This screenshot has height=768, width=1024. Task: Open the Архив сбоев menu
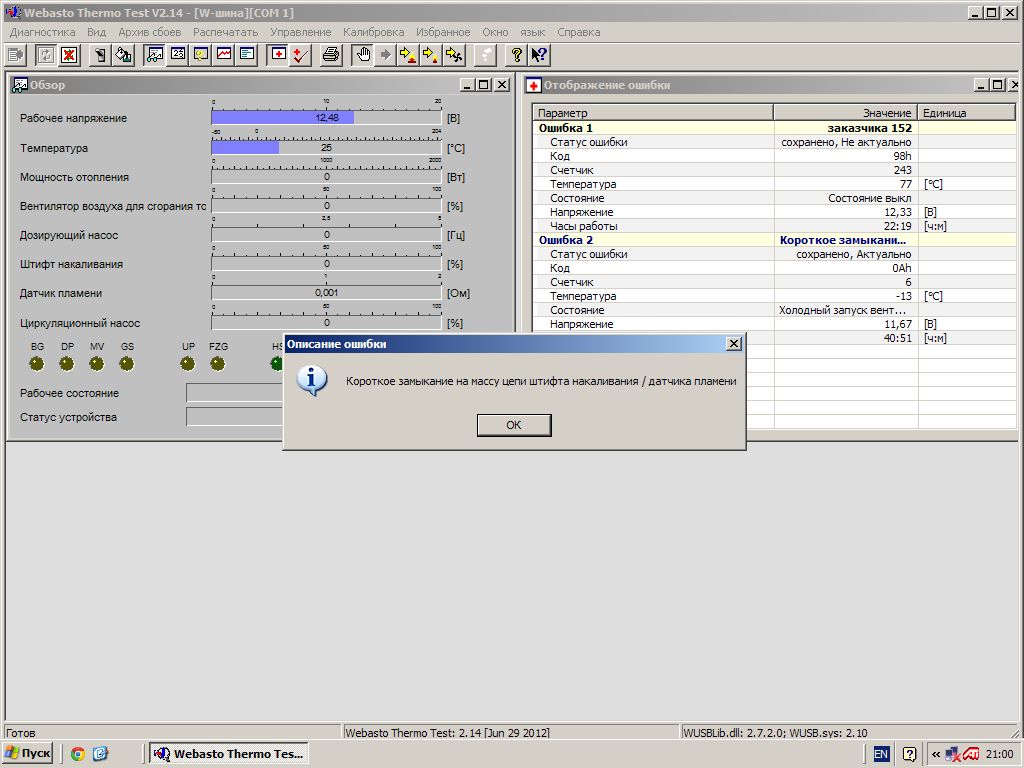pos(150,32)
